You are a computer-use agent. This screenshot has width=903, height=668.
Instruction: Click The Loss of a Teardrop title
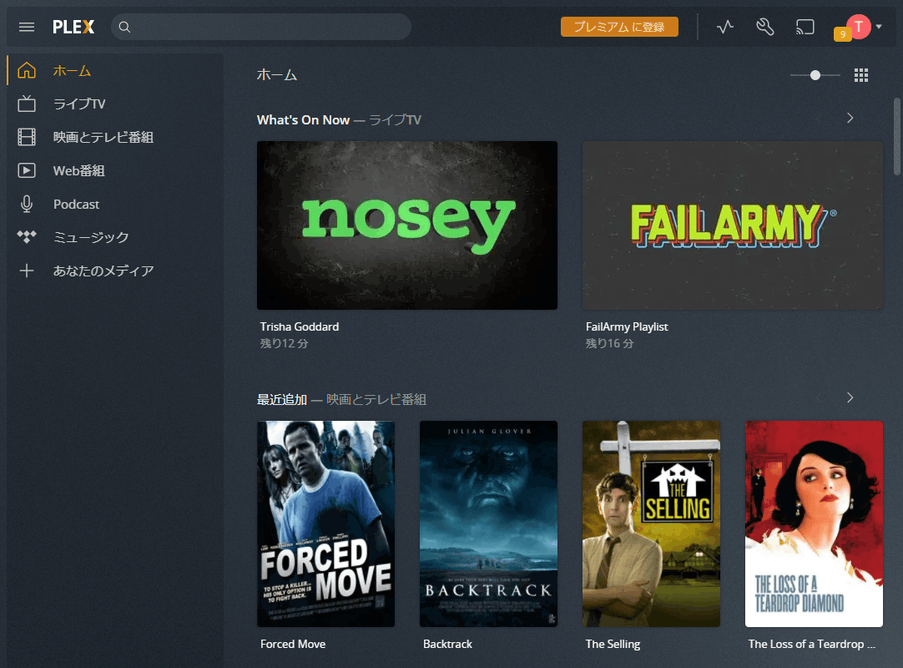pyautogui.click(x=811, y=644)
